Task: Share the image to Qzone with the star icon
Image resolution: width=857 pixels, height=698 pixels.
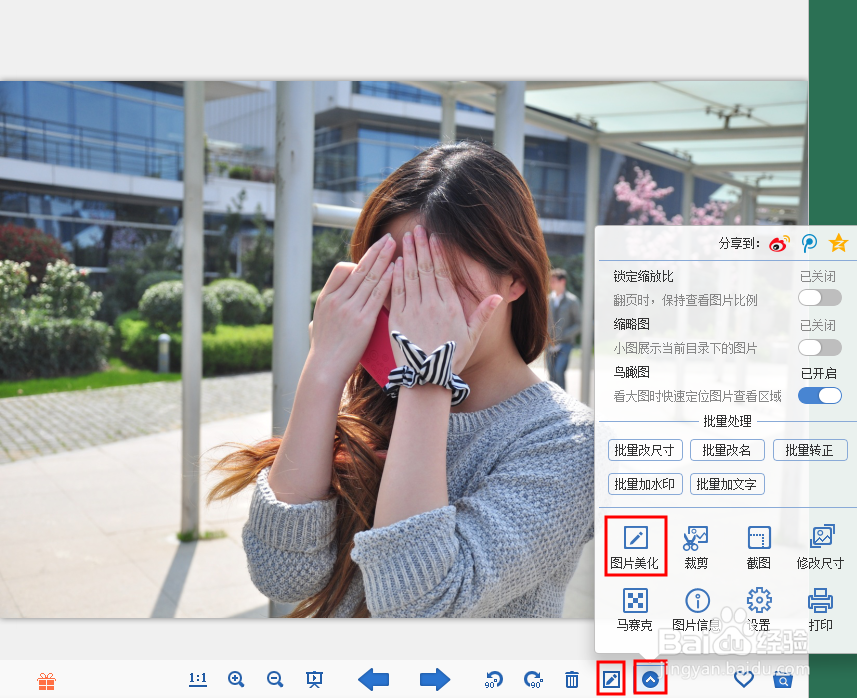Action: point(838,243)
